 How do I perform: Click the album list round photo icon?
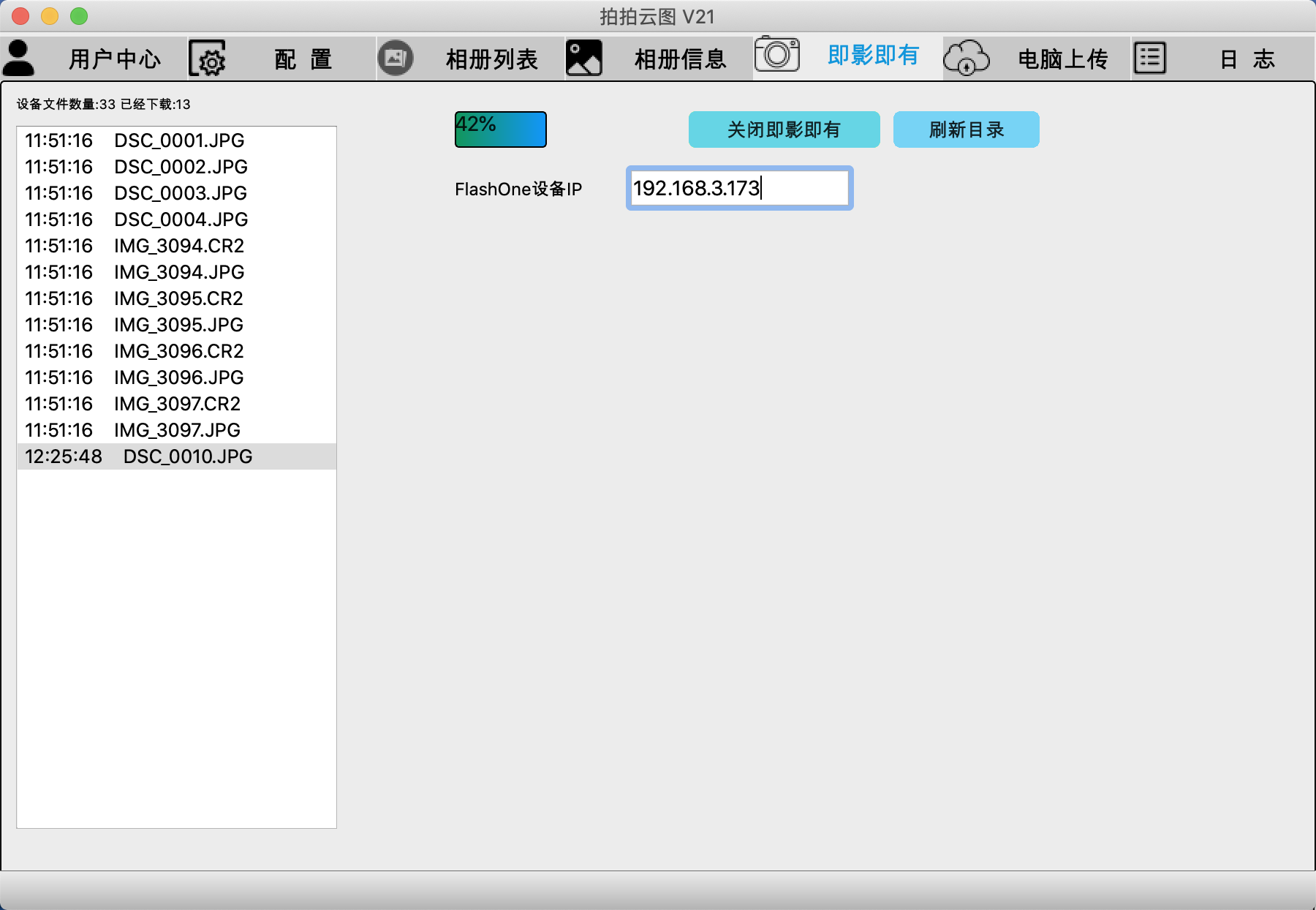(396, 59)
